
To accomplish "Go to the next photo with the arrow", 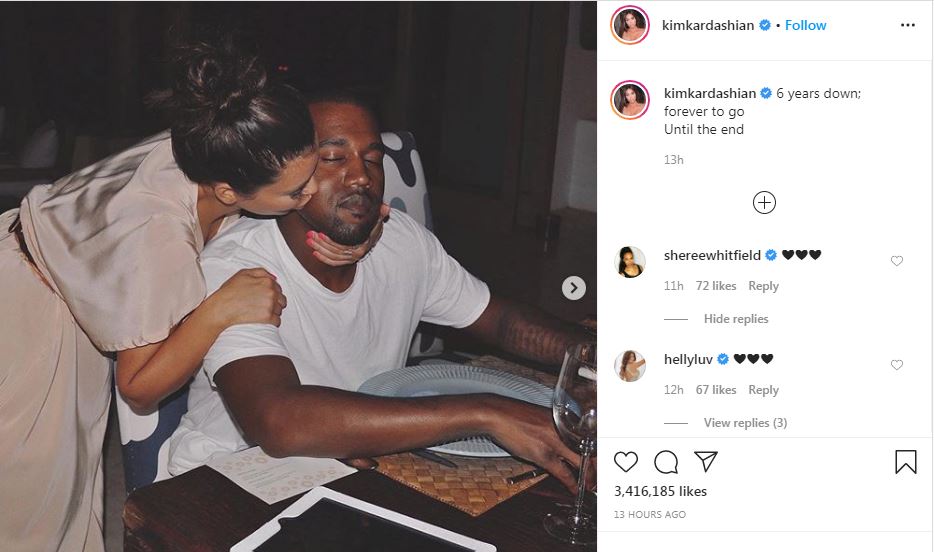I will point(574,288).
